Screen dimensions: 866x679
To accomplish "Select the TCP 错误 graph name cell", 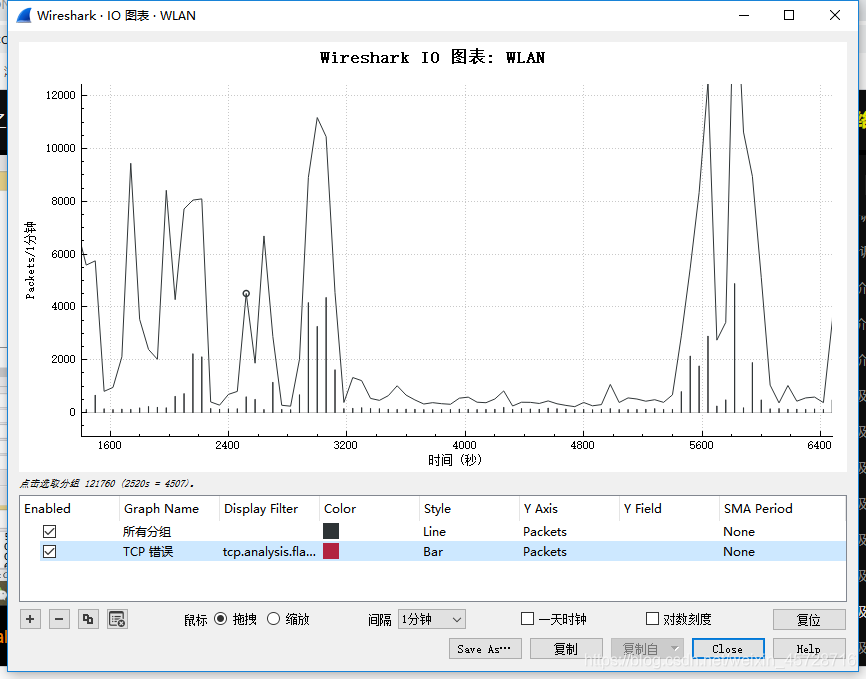I will tap(148, 551).
